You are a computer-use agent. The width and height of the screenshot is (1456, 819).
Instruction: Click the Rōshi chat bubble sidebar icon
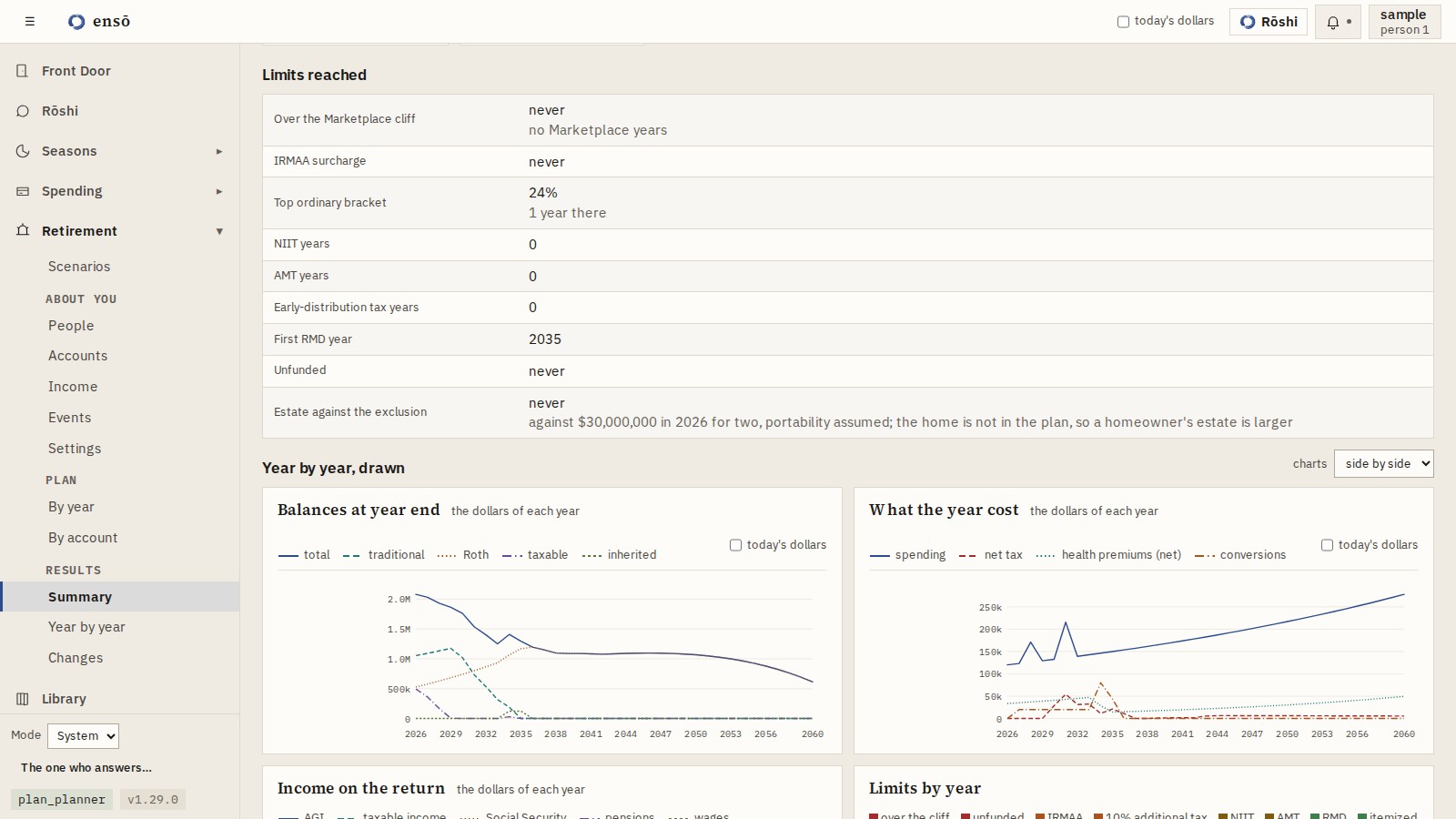tap(23, 111)
